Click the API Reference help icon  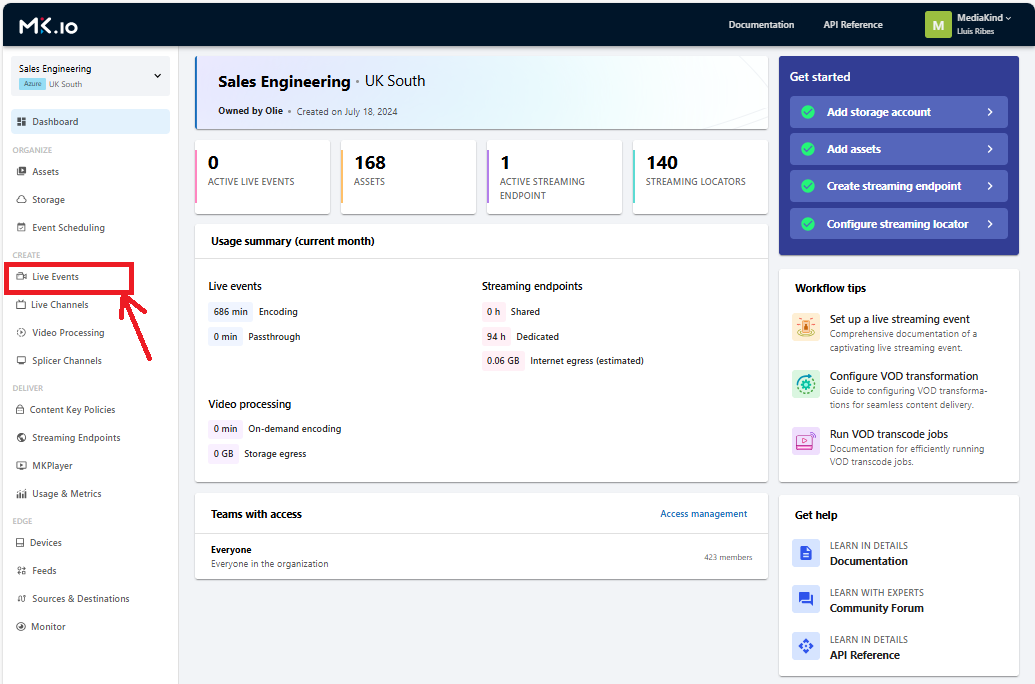pos(805,646)
